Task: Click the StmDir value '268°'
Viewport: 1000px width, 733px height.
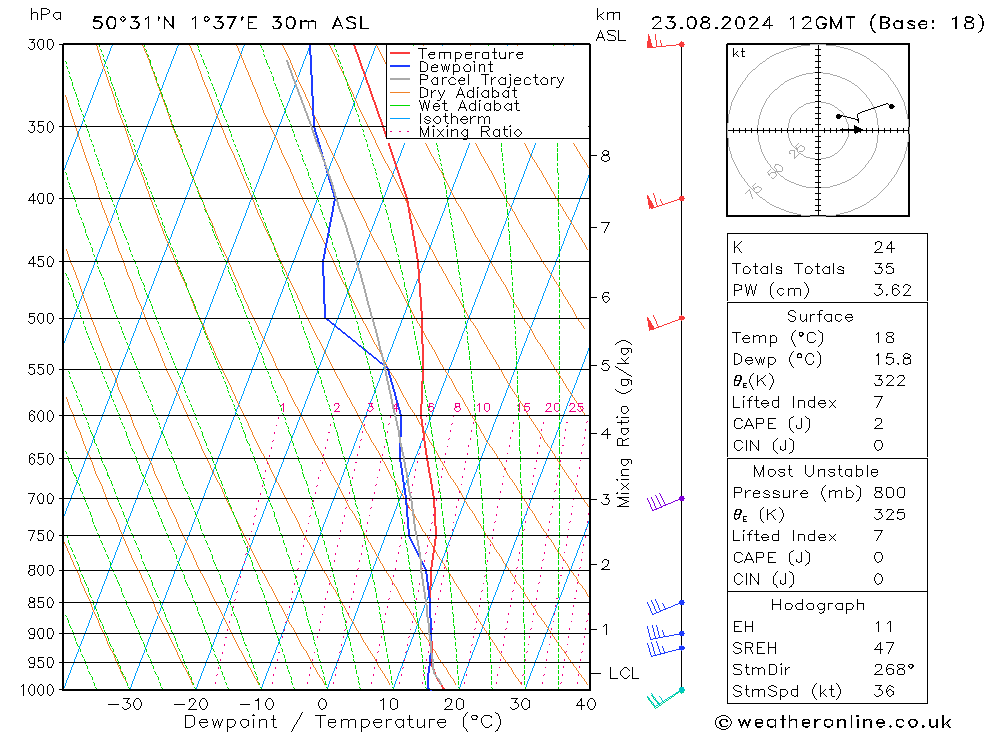Action: (x=893, y=670)
